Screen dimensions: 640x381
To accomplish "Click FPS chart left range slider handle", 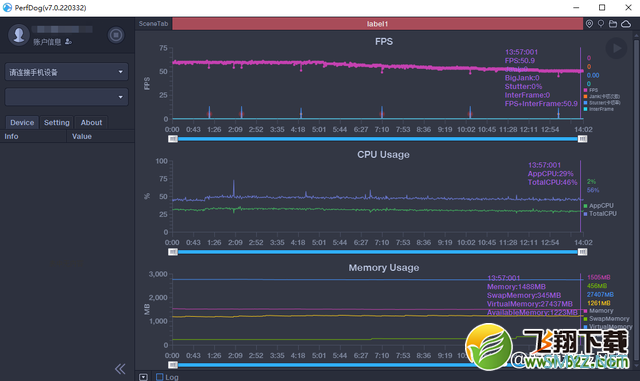I will [x=173, y=139].
